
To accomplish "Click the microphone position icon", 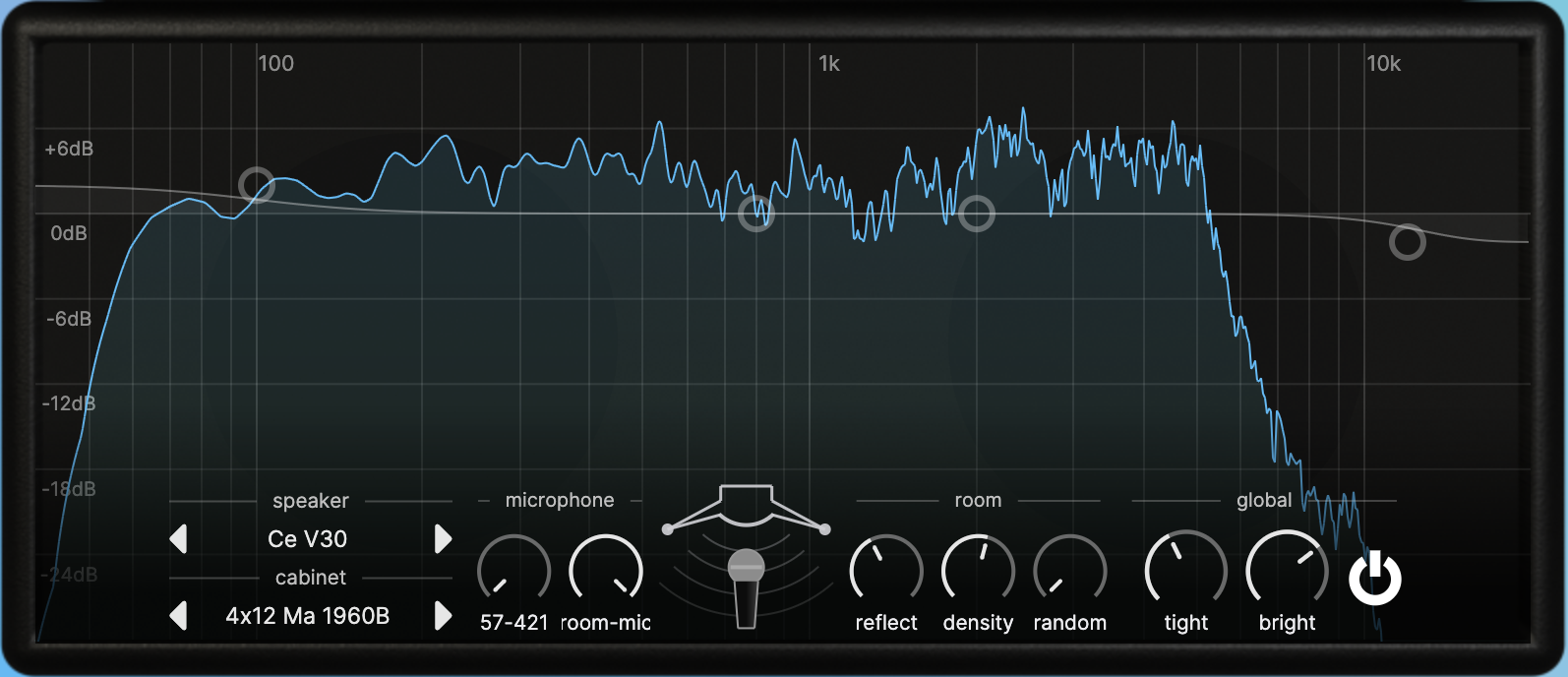I will click(x=746, y=587).
